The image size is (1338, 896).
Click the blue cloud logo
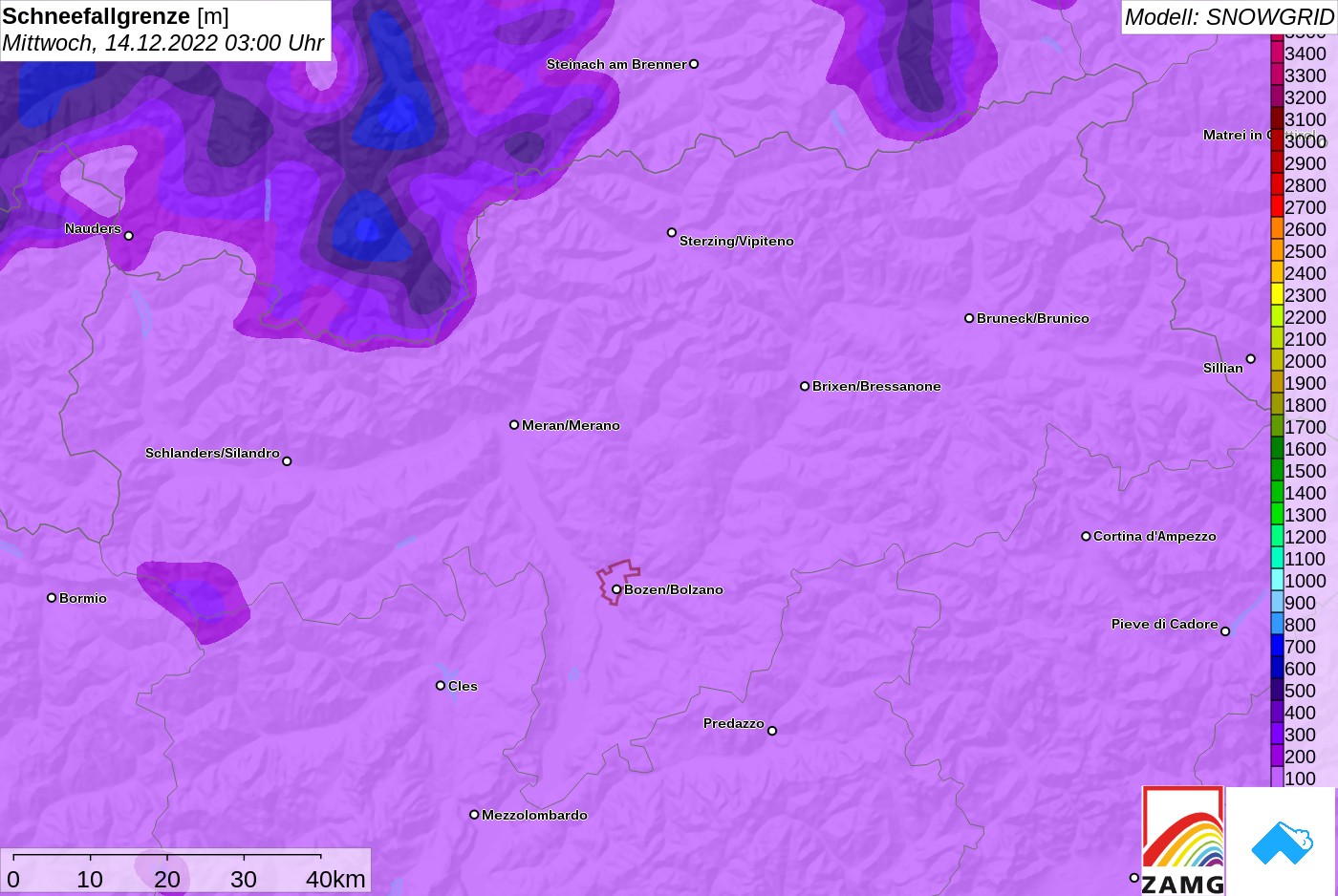click(x=1283, y=843)
